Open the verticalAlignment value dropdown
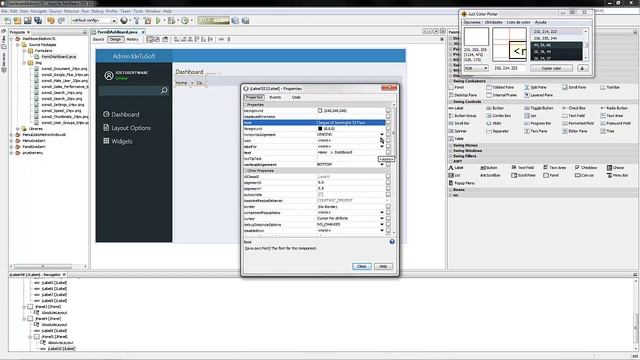The width and height of the screenshot is (640, 360). [x=382, y=164]
